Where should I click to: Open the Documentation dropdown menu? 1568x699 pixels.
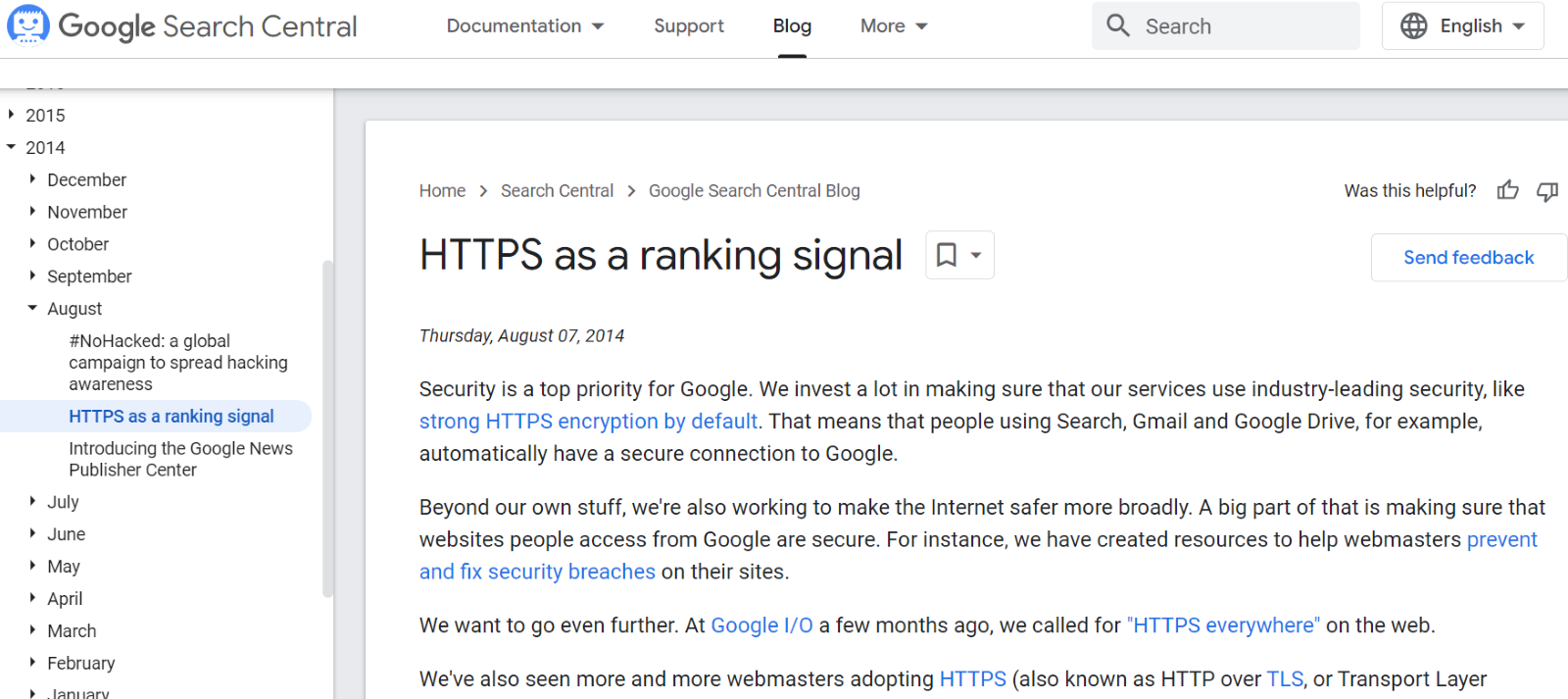click(525, 25)
